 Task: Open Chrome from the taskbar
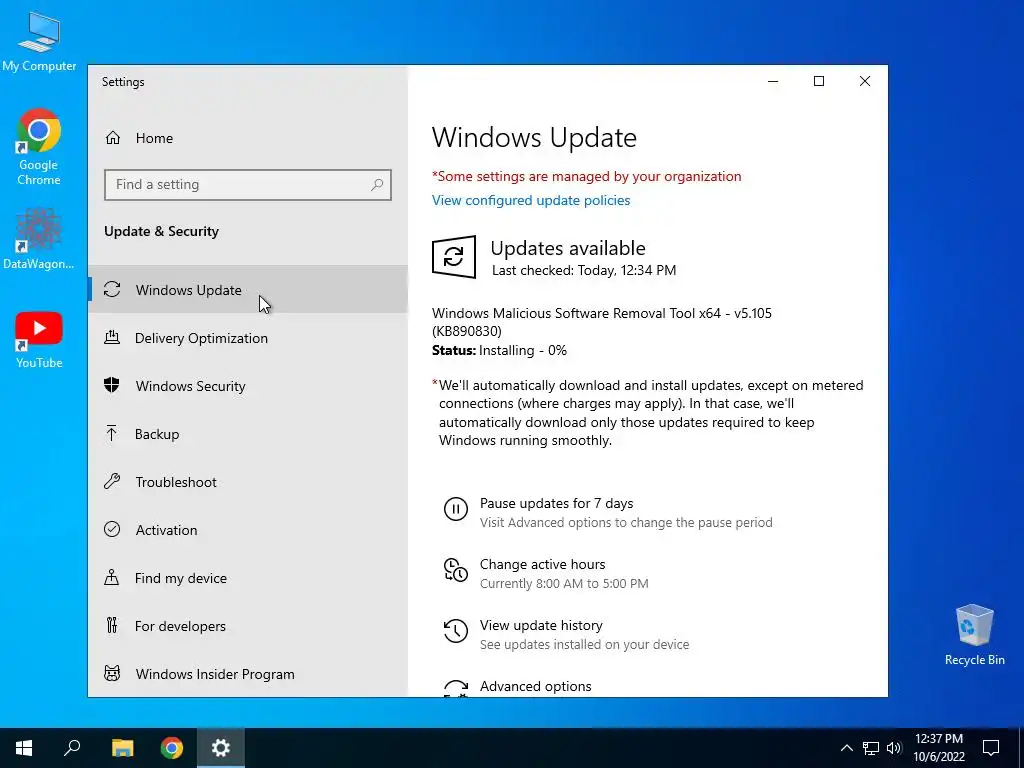[x=172, y=748]
